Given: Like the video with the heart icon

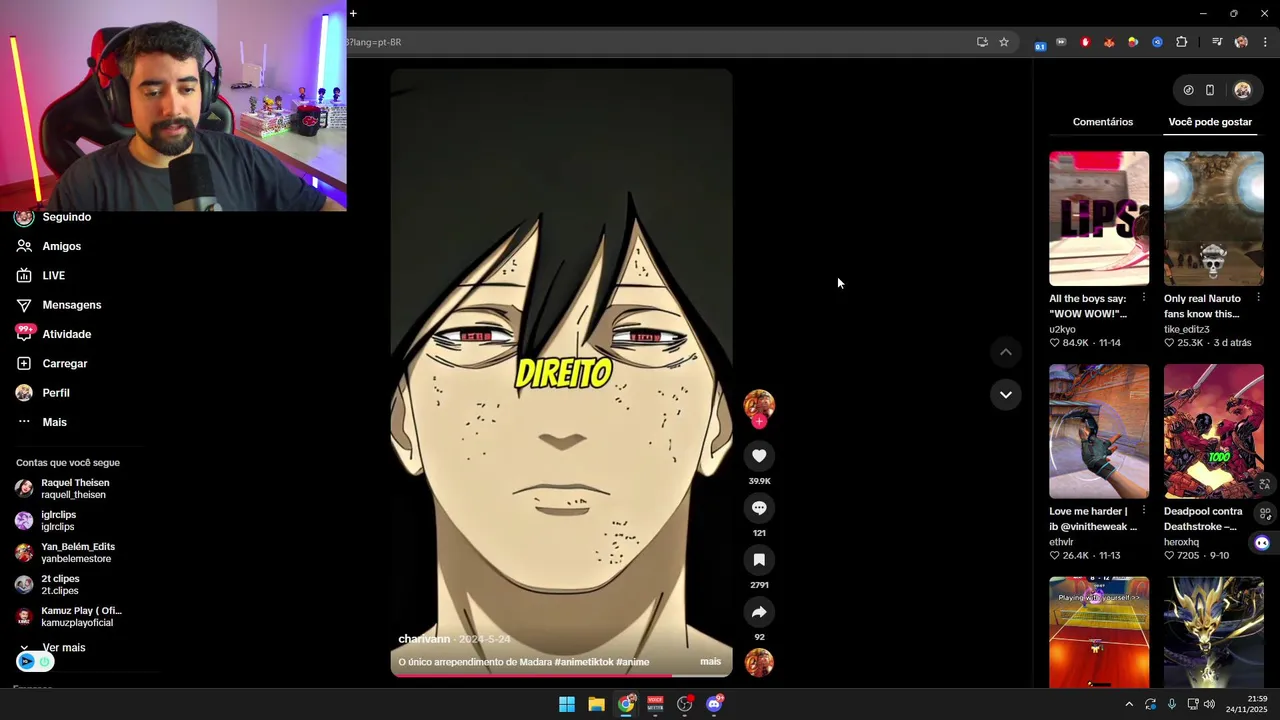Looking at the screenshot, I should click(759, 456).
